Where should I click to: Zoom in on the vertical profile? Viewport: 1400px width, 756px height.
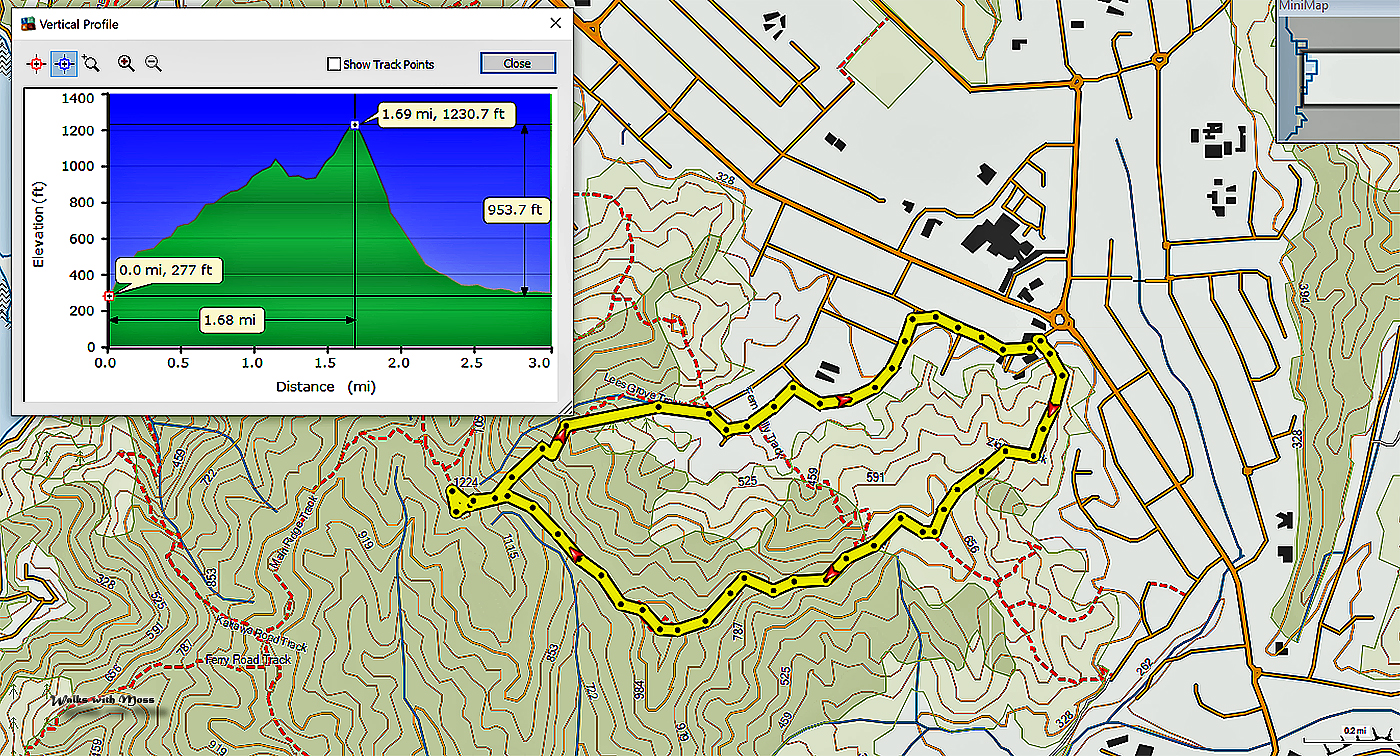click(126, 63)
